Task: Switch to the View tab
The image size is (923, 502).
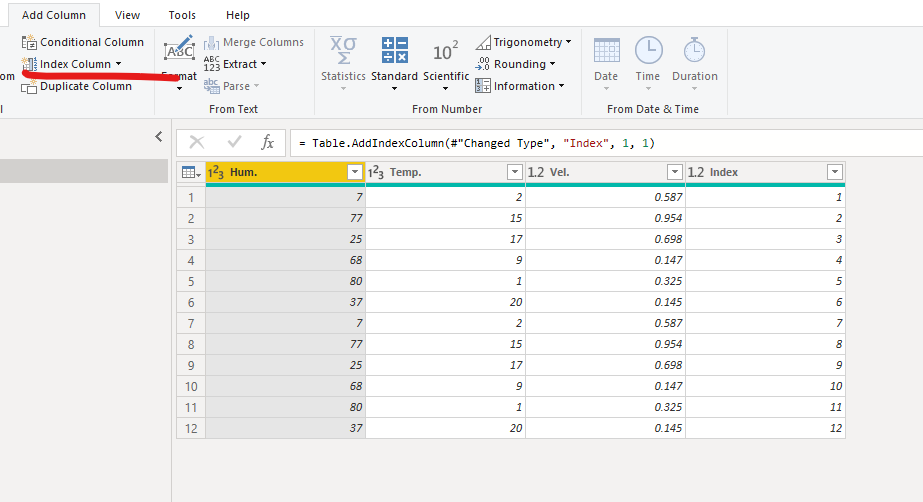Action: pos(127,15)
